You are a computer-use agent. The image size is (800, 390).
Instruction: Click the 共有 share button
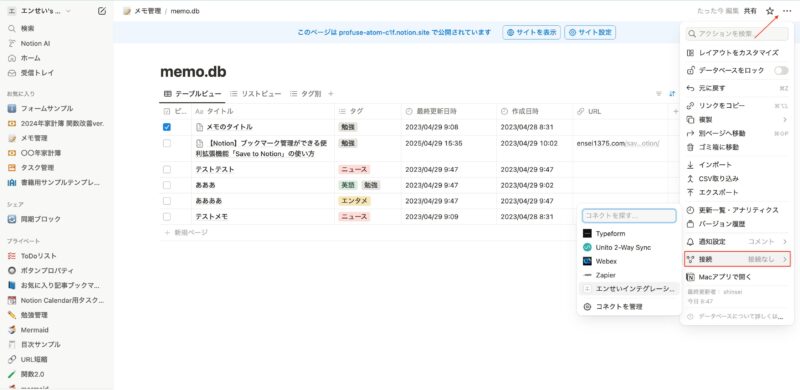(750, 11)
